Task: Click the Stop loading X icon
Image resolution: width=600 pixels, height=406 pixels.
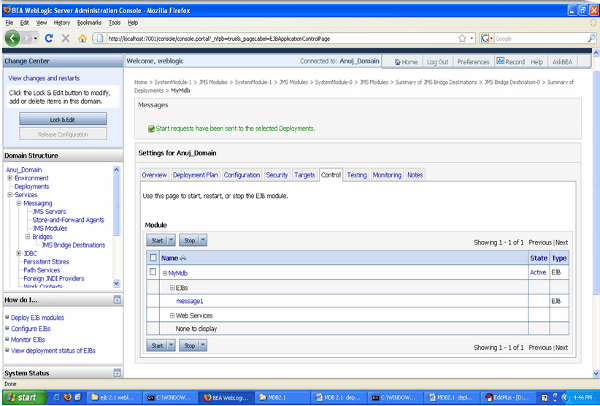Action: click(x=65, y=38)
